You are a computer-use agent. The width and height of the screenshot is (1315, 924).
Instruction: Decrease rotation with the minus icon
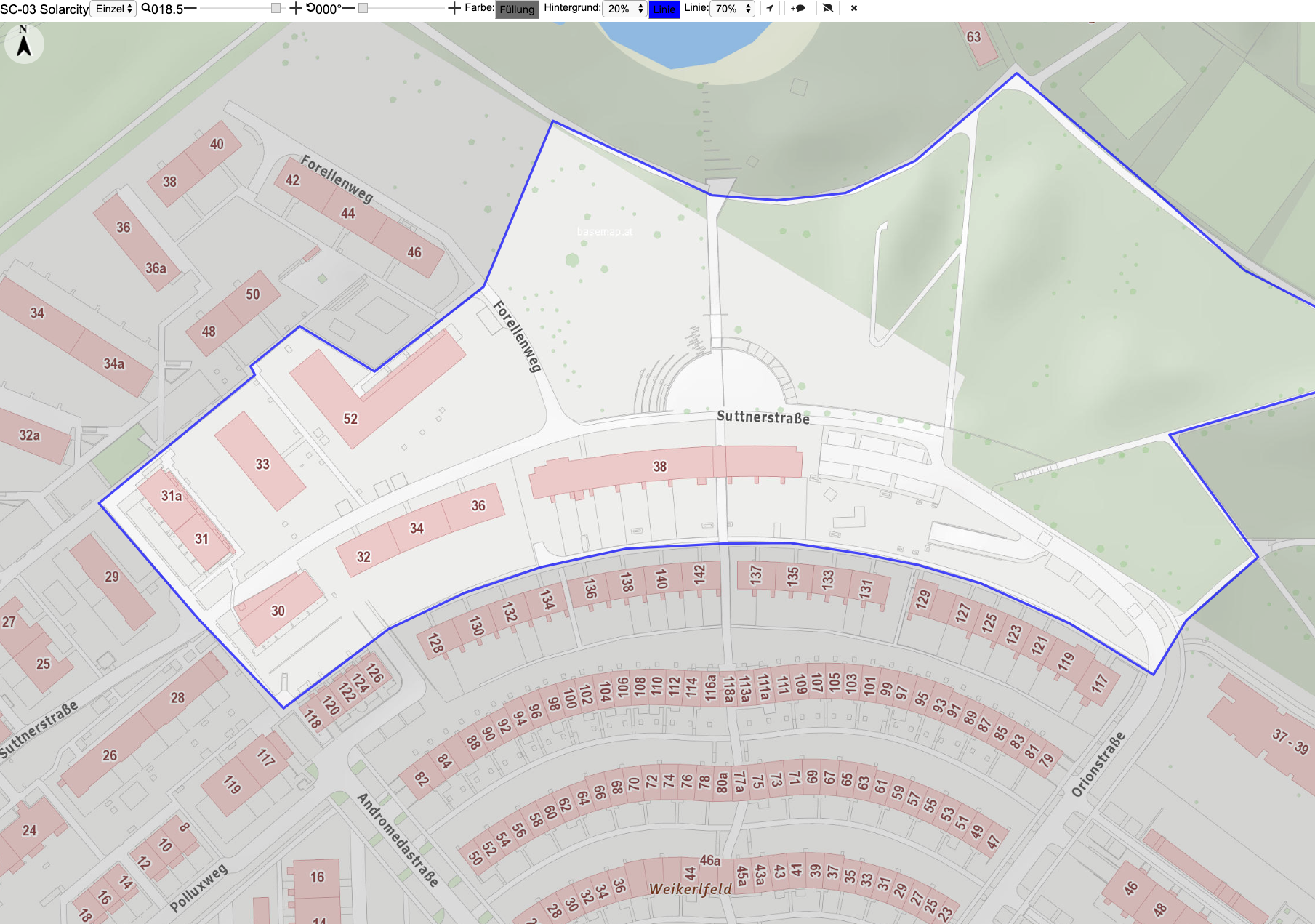348,9
